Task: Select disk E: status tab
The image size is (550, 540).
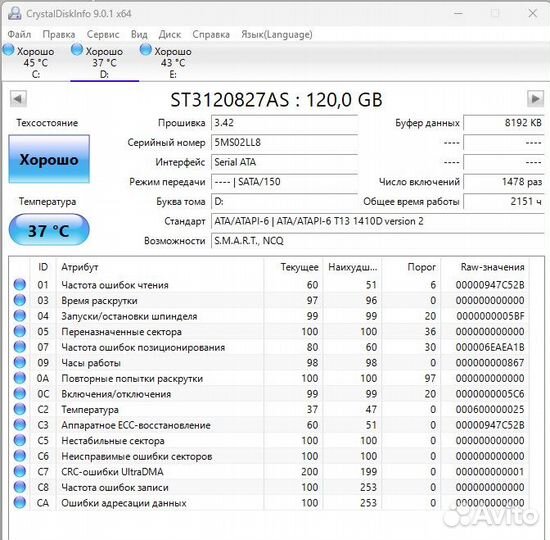Action: (x=173, y=62)
